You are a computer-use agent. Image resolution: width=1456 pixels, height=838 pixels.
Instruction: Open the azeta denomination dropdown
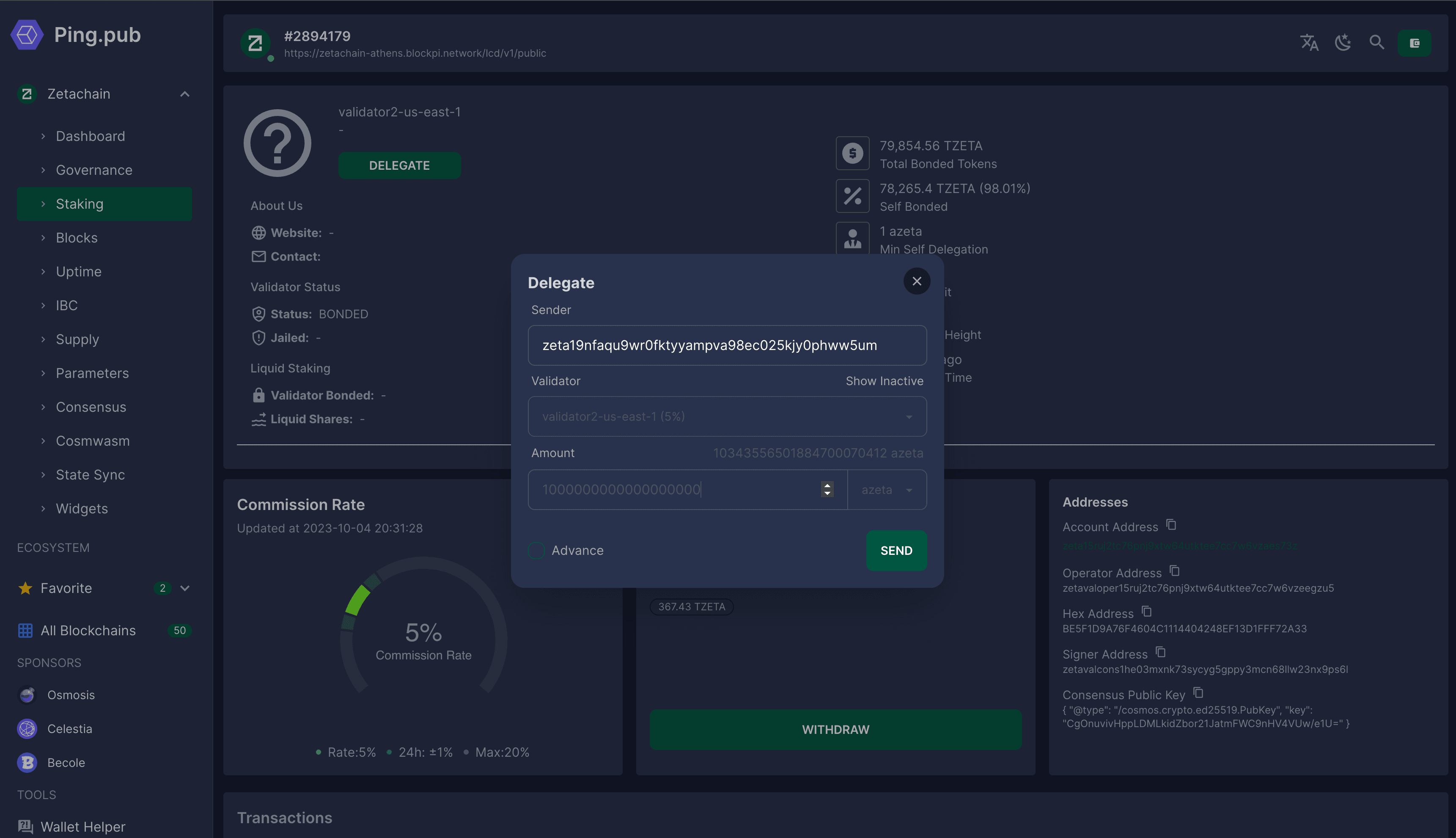[887, 490]
